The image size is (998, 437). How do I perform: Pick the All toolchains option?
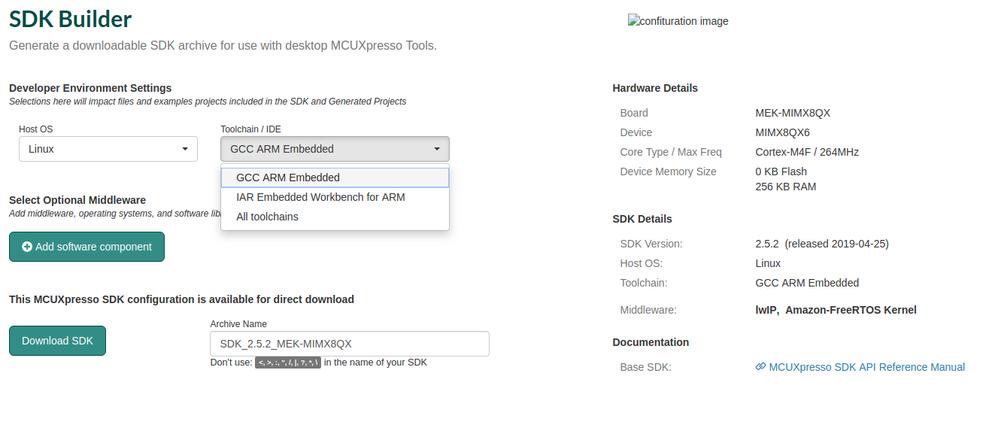tap(267, 216)
